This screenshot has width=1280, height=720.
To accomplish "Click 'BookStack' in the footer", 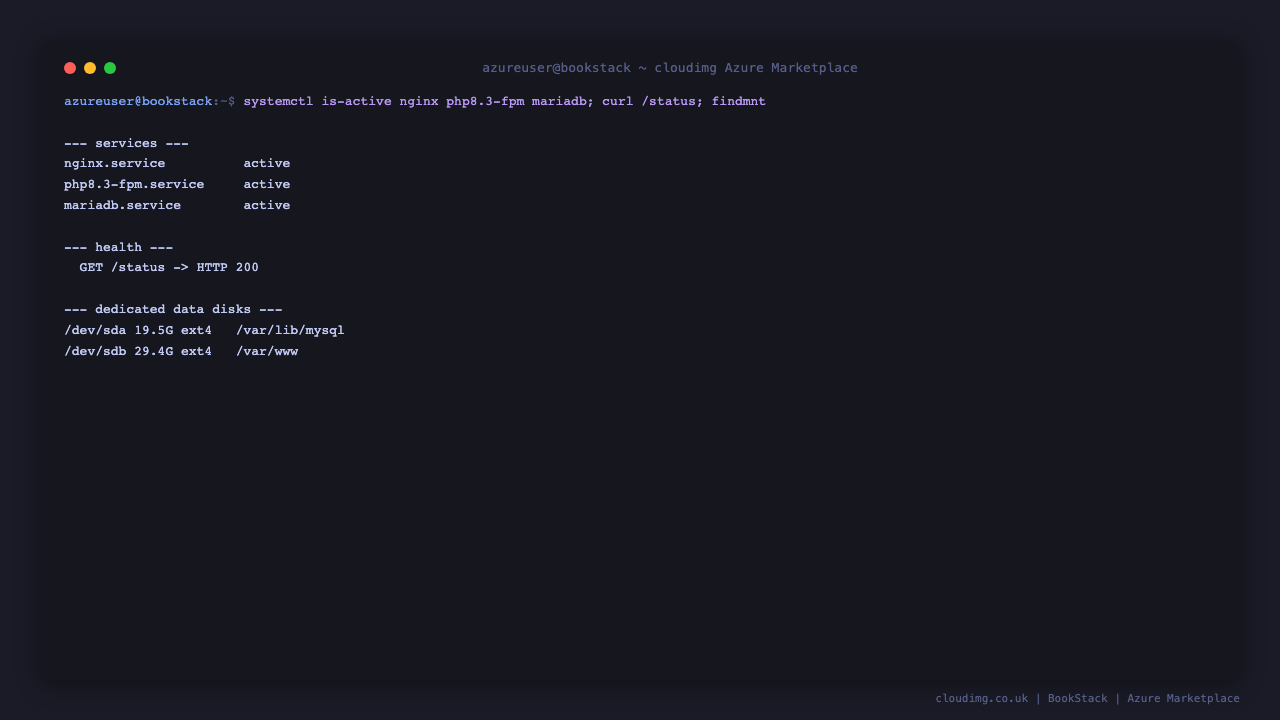I will [x=1078, y=699].
